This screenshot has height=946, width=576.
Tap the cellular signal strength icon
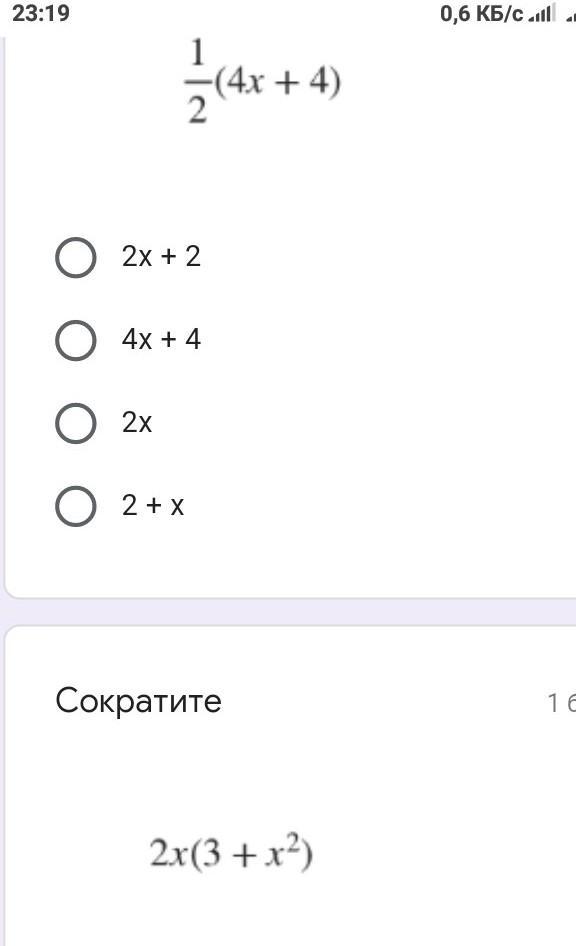(x=540, y=14)
